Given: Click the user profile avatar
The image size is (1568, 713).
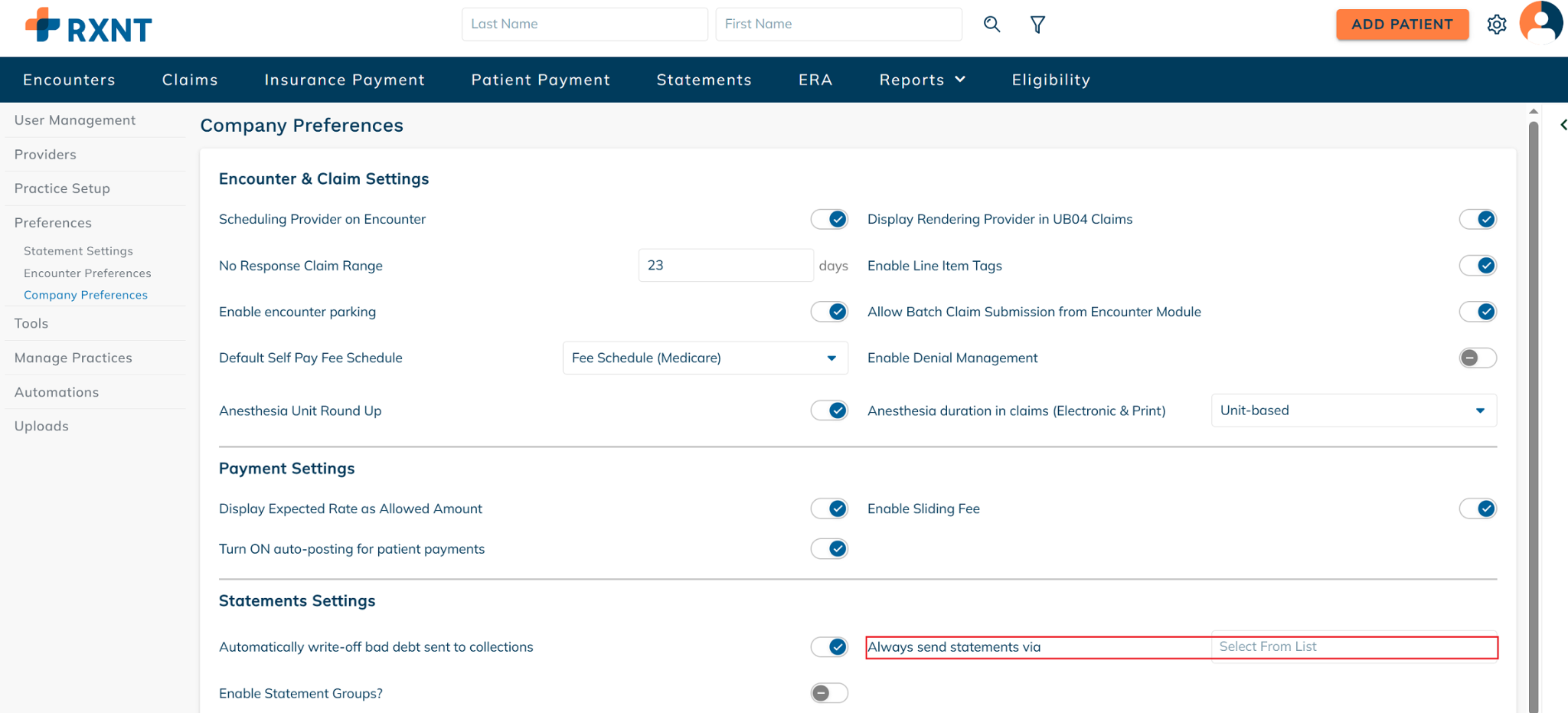Looking at the screenshot, I should [x=1540, y=23].
